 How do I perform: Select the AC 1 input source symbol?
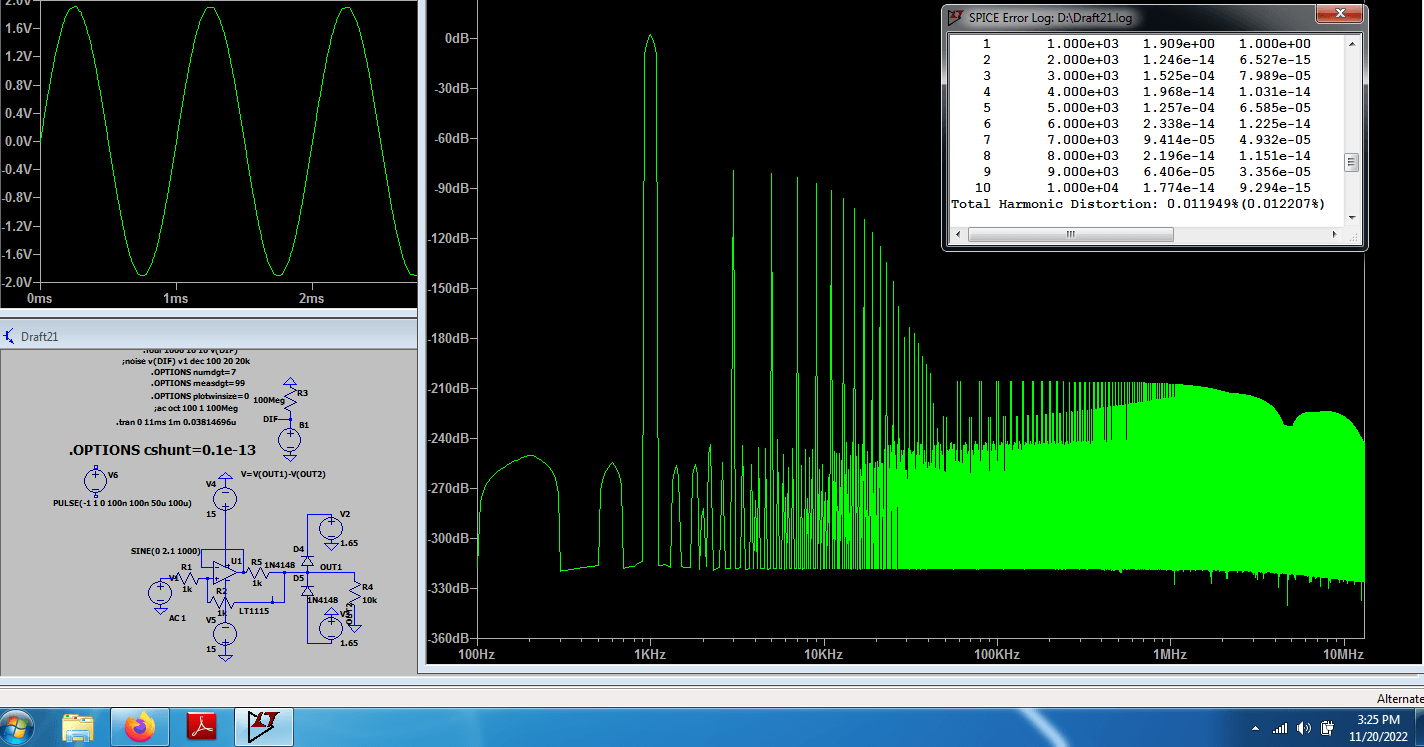[160, 593]
